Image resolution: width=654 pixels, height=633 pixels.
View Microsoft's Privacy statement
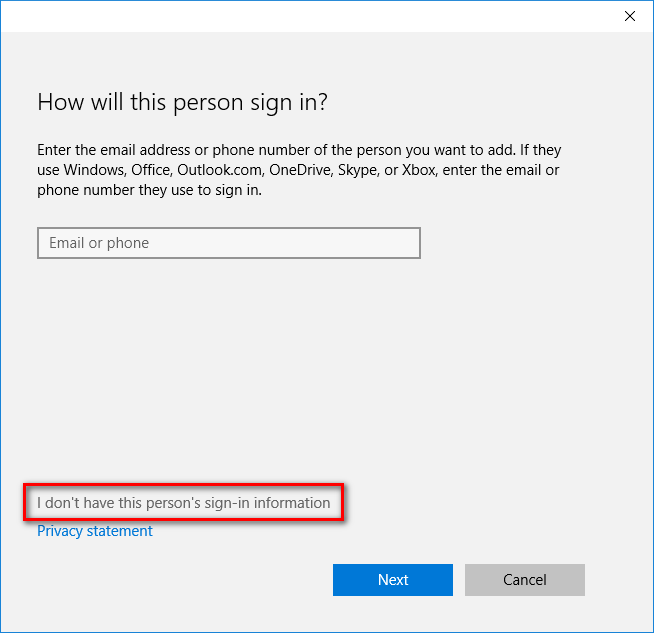[95, 531]
